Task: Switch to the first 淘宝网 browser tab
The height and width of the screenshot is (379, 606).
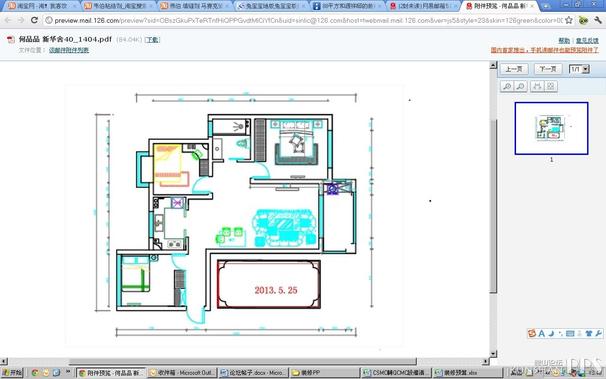Action: click(41, 6)
